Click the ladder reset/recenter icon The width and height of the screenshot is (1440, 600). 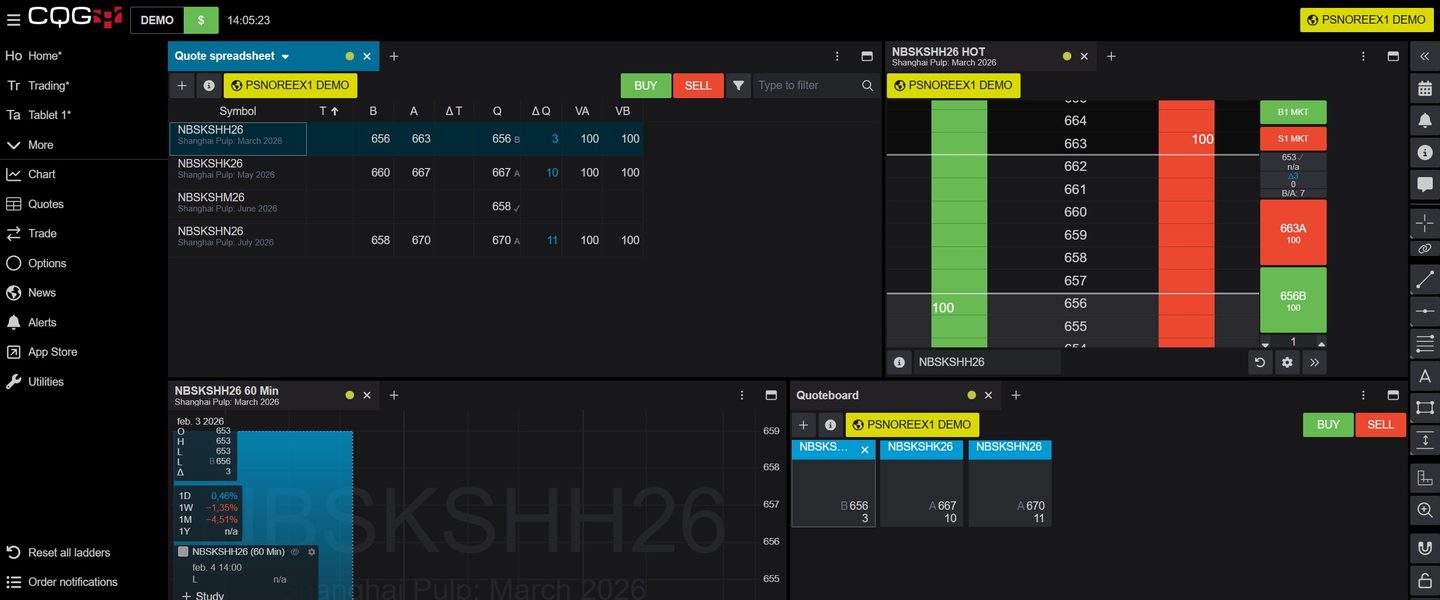pyautogui.click(x=1260, y=362)
